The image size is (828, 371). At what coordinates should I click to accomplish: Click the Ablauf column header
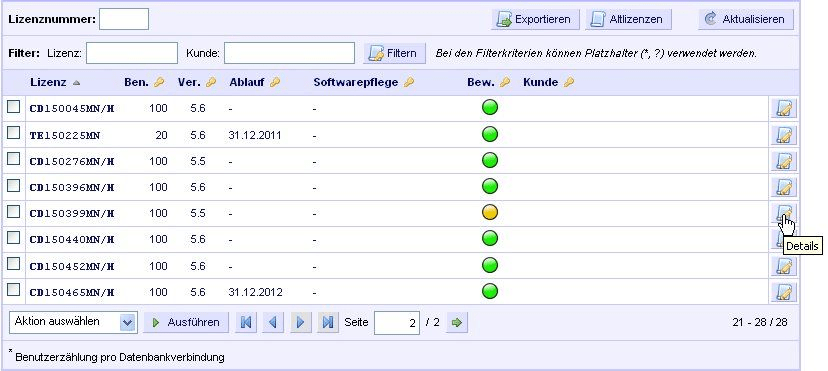click(x=247, y=82)
